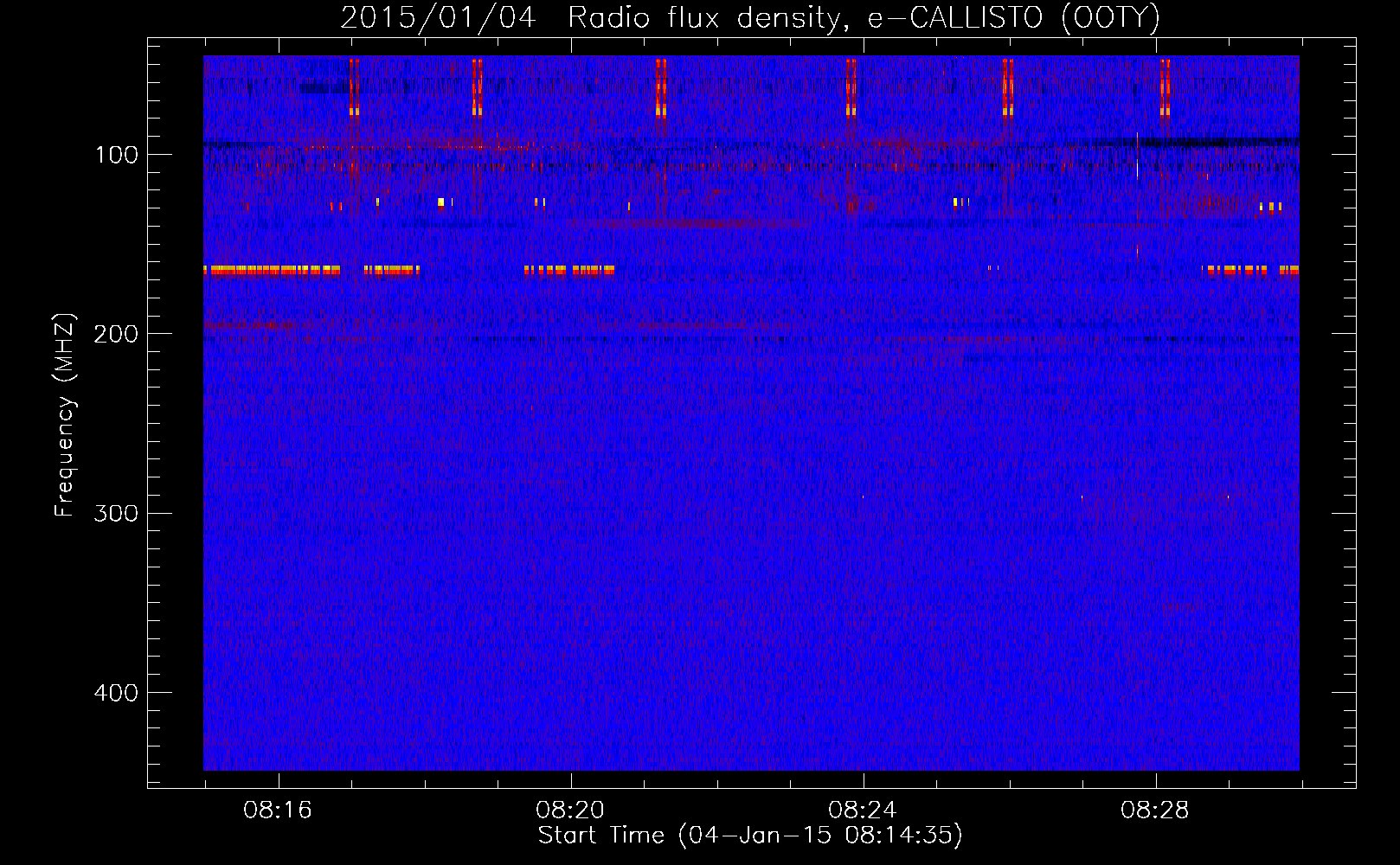1400x865 pixels.
Task: Select the "Frequency (MHZ)" y-axis label
Action: pyautogui.click(x=65, y=415)
